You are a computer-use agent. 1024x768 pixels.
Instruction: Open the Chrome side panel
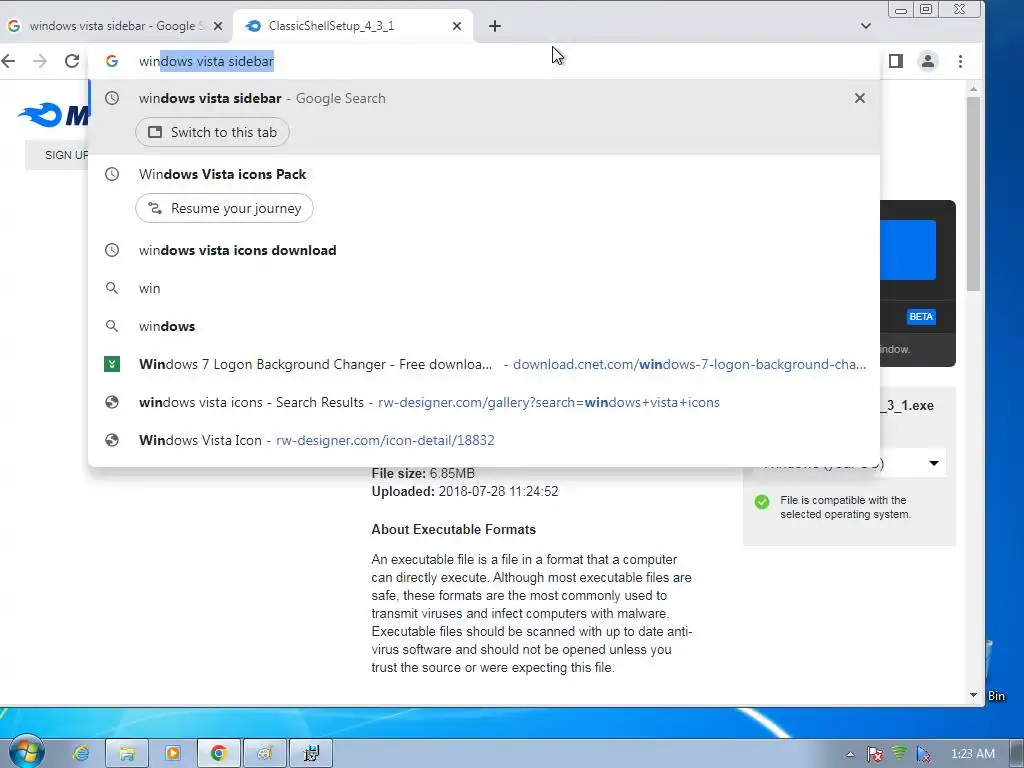point(895,61)
